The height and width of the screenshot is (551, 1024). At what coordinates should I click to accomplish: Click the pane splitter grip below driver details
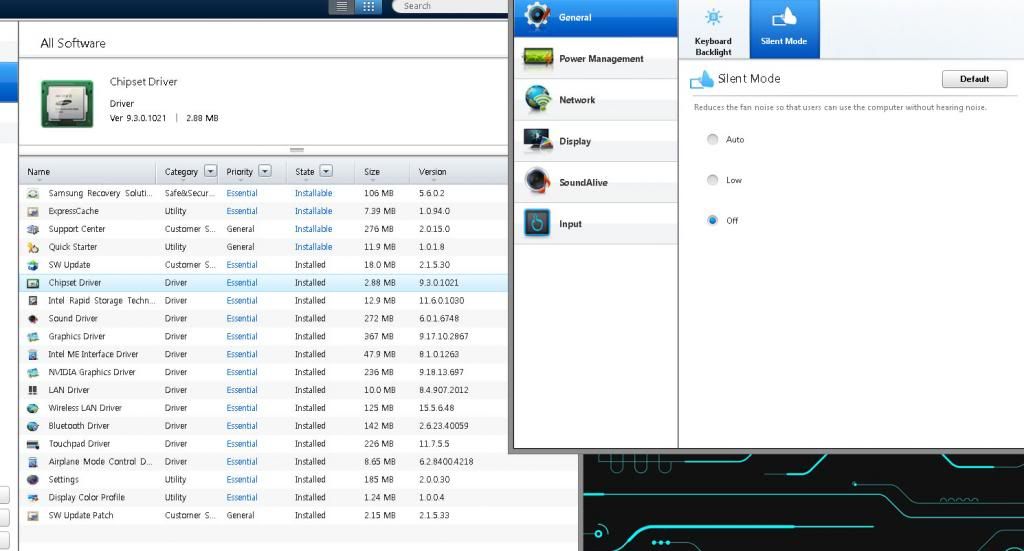[296, 150]
